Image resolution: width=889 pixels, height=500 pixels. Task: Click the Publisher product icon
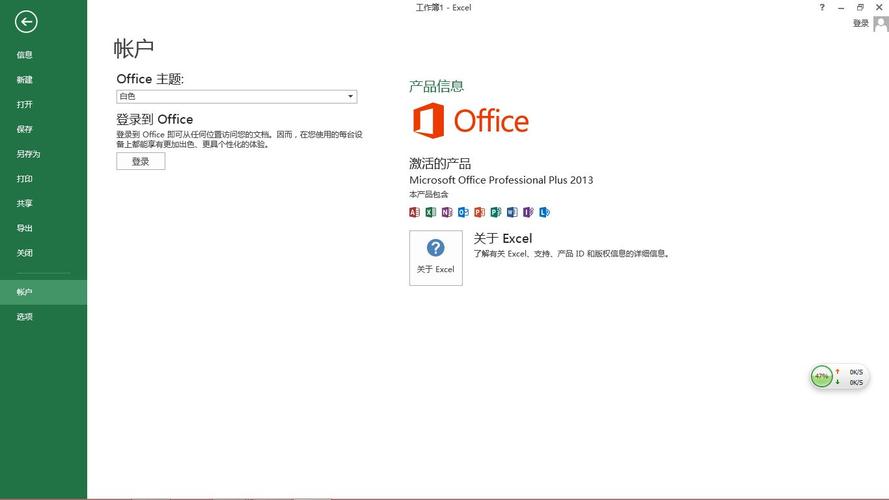(x=496, y=212)
